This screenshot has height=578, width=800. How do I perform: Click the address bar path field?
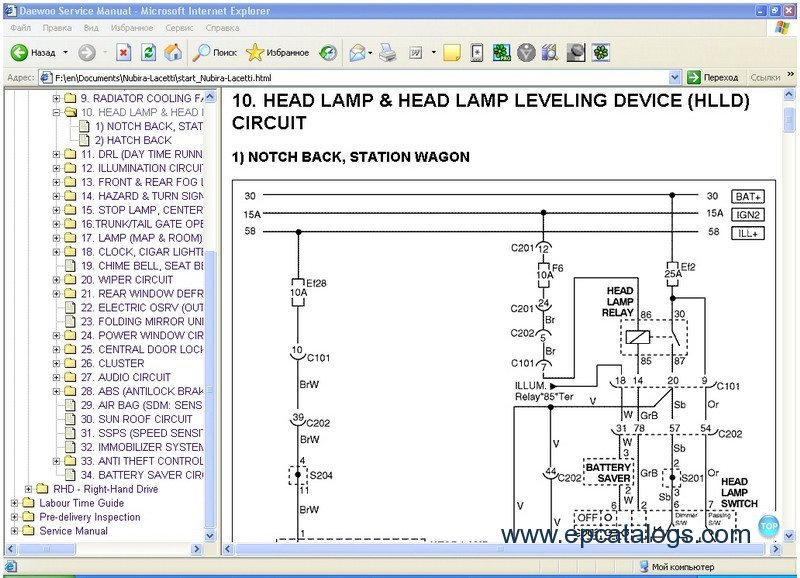click(x=360, y=78)
